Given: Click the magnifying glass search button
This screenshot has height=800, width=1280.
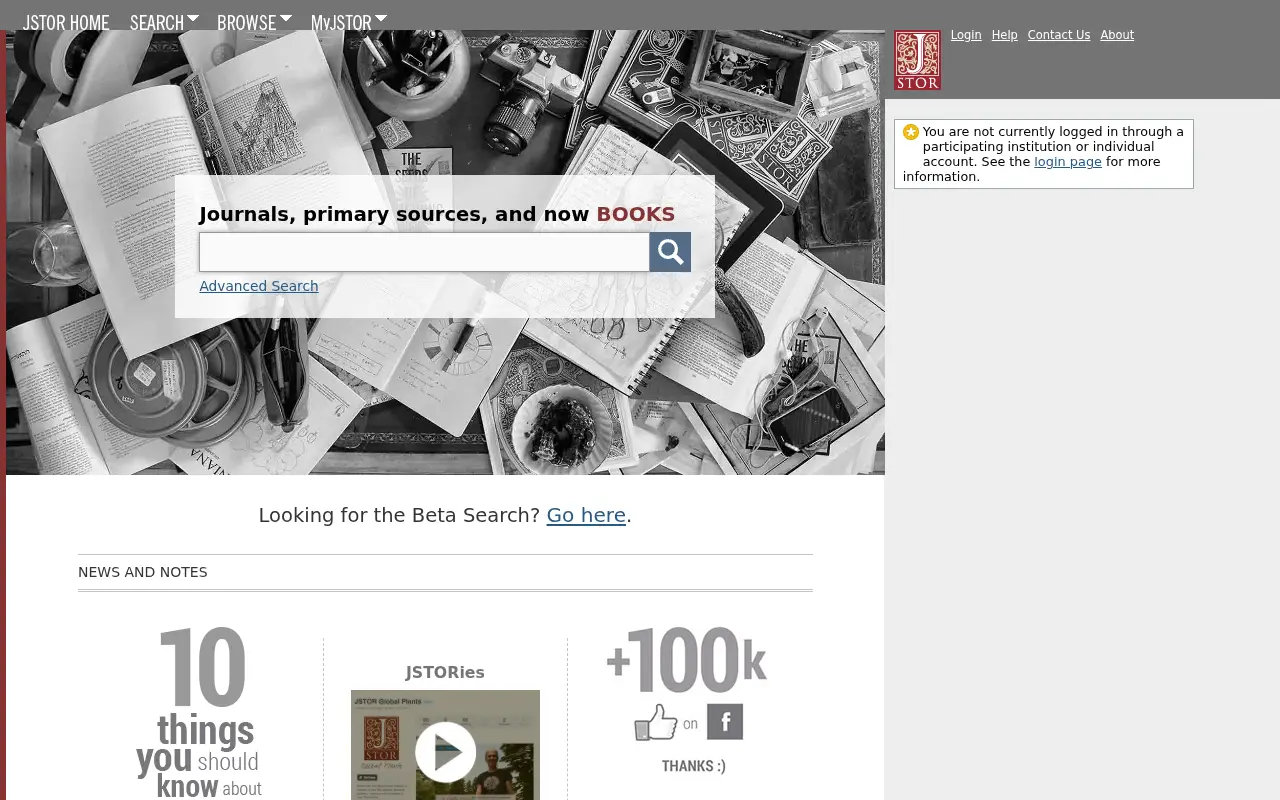Looking at the screenshot, I should point(670,252).
